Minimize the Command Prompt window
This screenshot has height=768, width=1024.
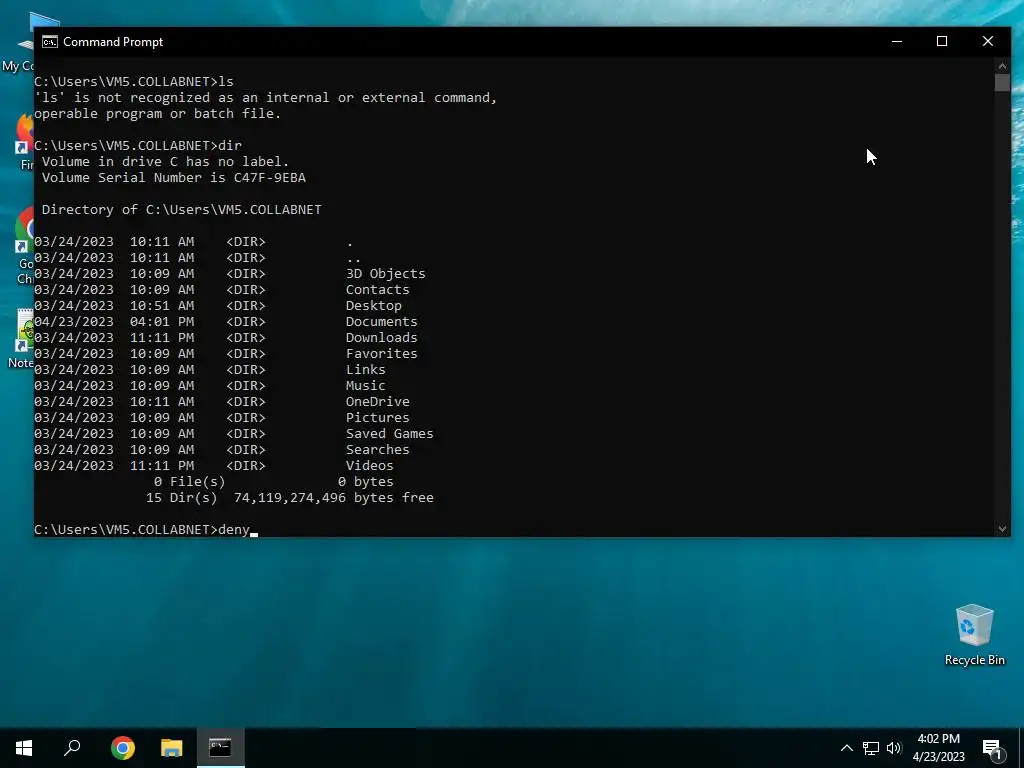[897, 41]
